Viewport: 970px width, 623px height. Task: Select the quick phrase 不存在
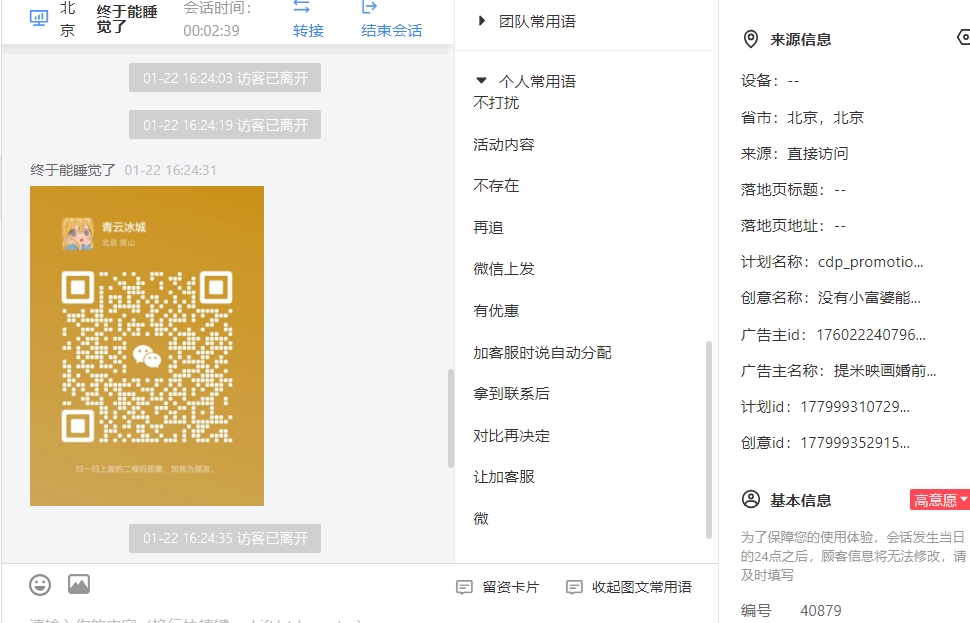(496, 186)
